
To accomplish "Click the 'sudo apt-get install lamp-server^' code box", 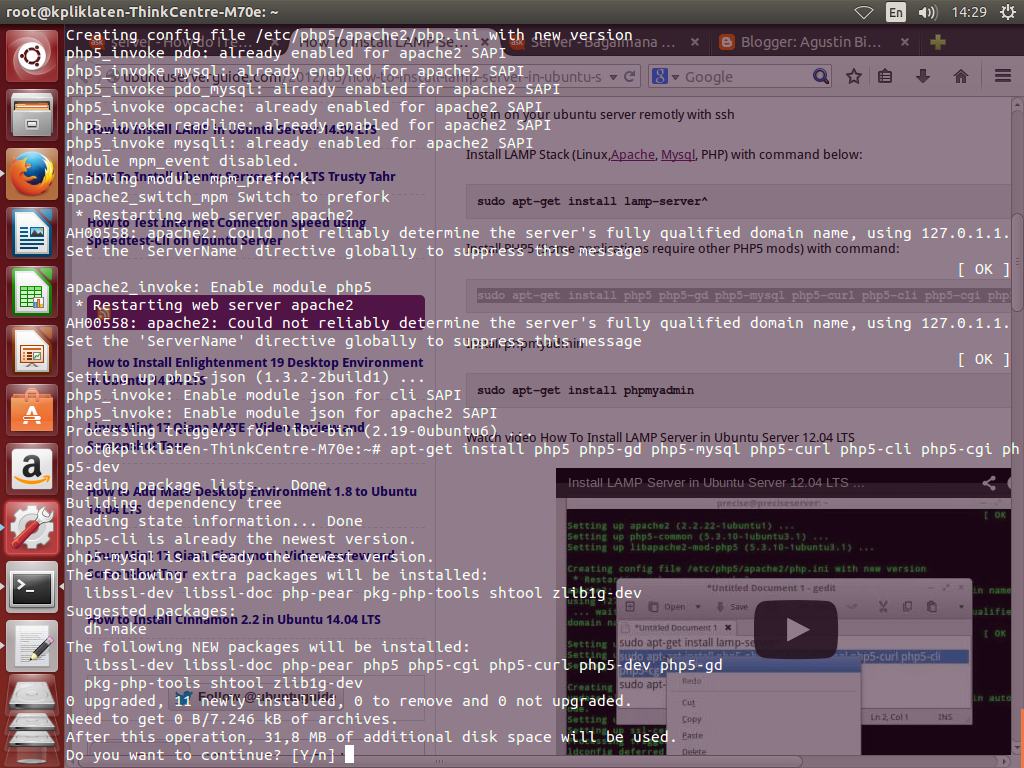I will click(739, 201).
